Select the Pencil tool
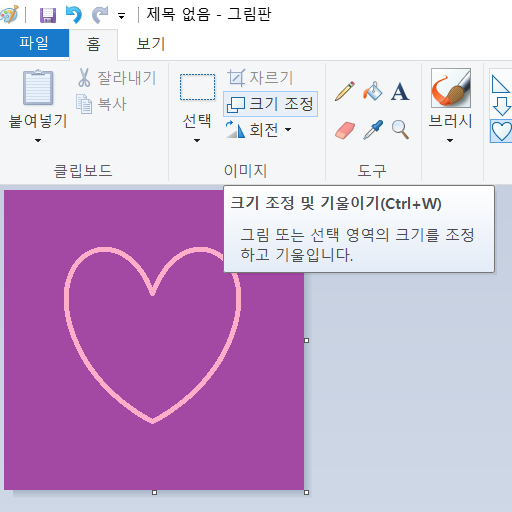 [x=345, y=91]
